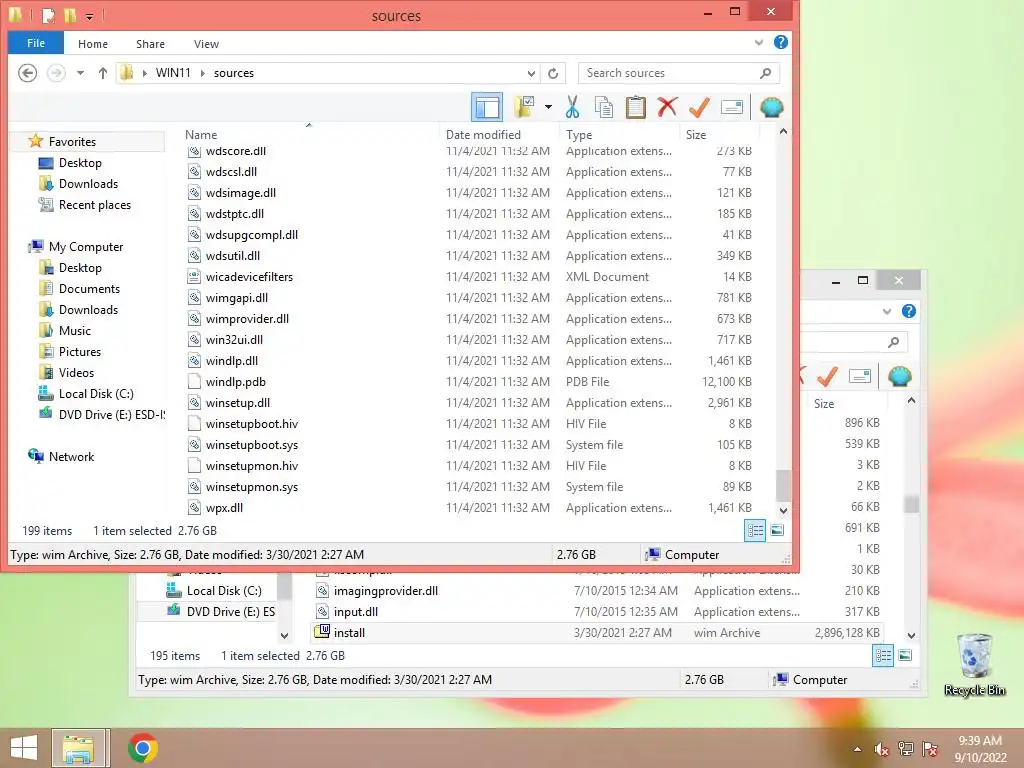
Task: Switch sources window to large icons view
Action: (x=777, y=530)
